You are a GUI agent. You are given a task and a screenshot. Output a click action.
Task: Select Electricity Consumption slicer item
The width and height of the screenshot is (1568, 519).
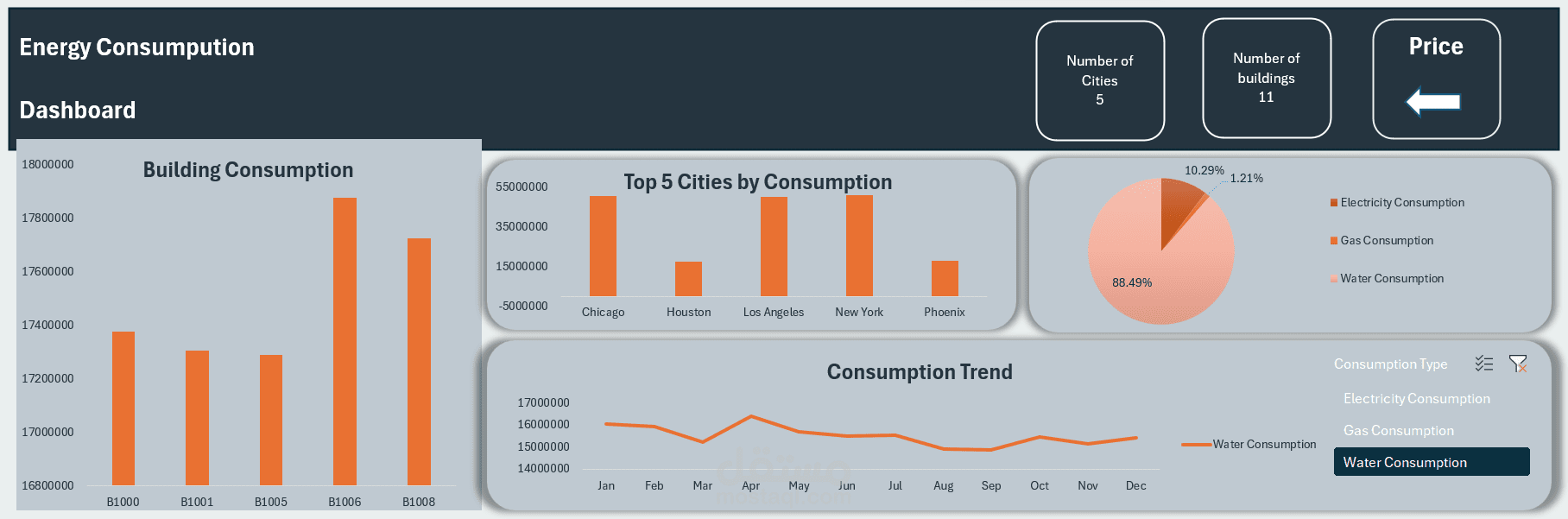click(1432, 398)
